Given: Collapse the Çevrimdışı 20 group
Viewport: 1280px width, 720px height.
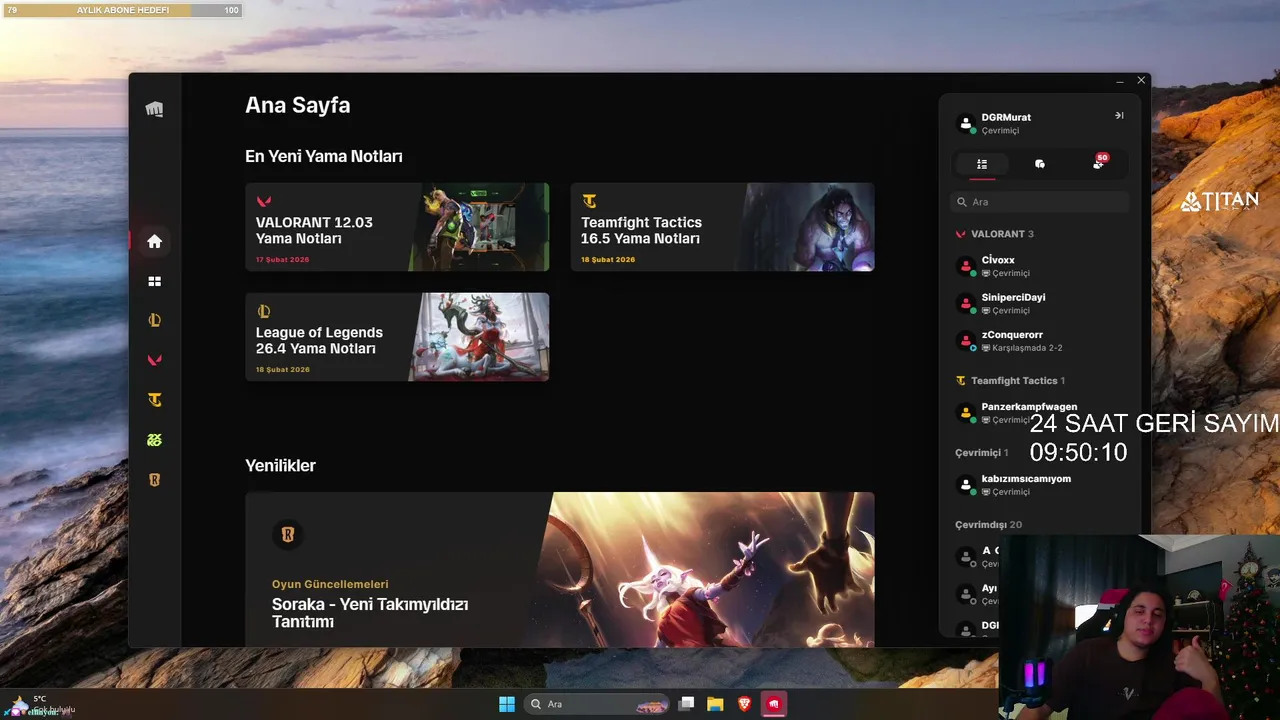Looking at the screenshot, I should (x=988, y=525).
